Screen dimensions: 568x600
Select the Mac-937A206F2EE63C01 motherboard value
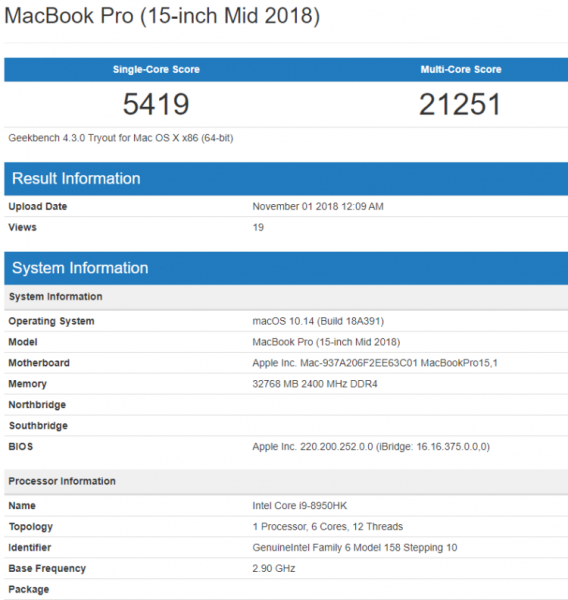(375, 363)
